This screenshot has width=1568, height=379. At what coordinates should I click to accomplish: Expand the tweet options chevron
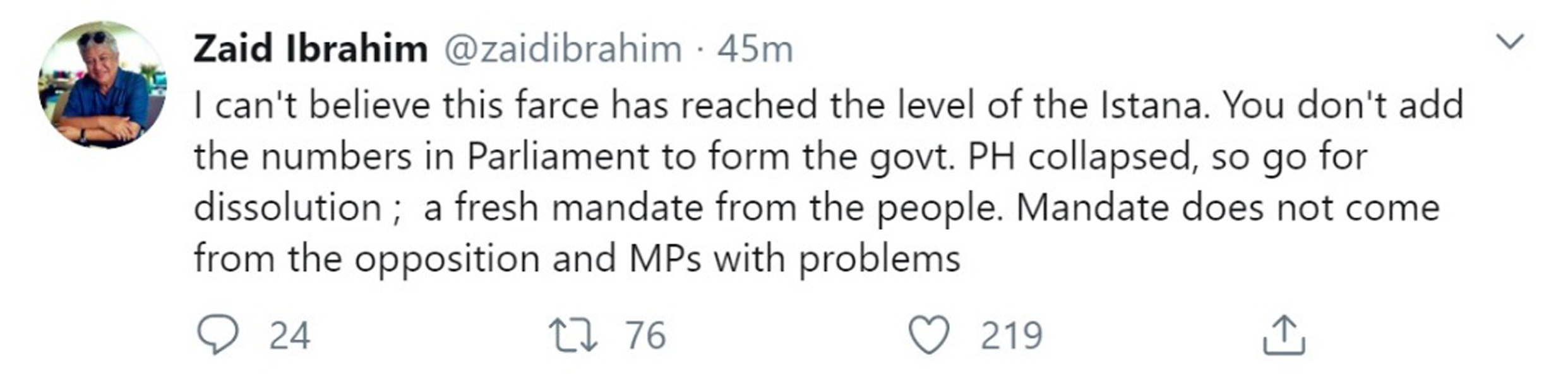[1511, 42]
